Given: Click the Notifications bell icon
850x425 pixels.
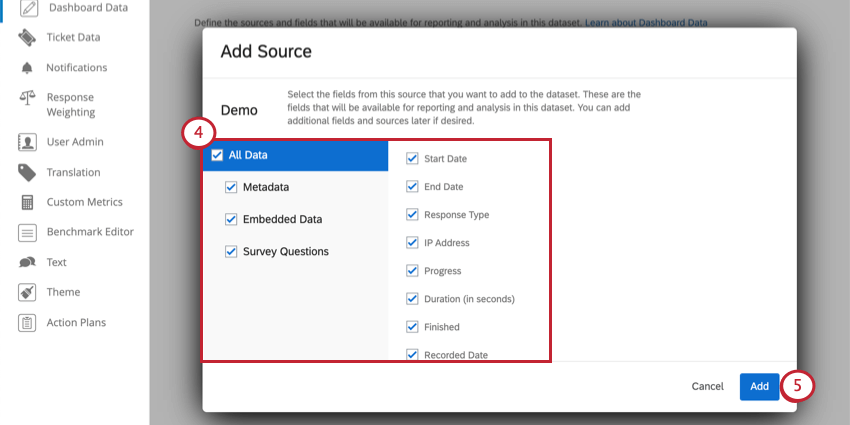Looking at the screenshot, I should click(x=27, y=68).
